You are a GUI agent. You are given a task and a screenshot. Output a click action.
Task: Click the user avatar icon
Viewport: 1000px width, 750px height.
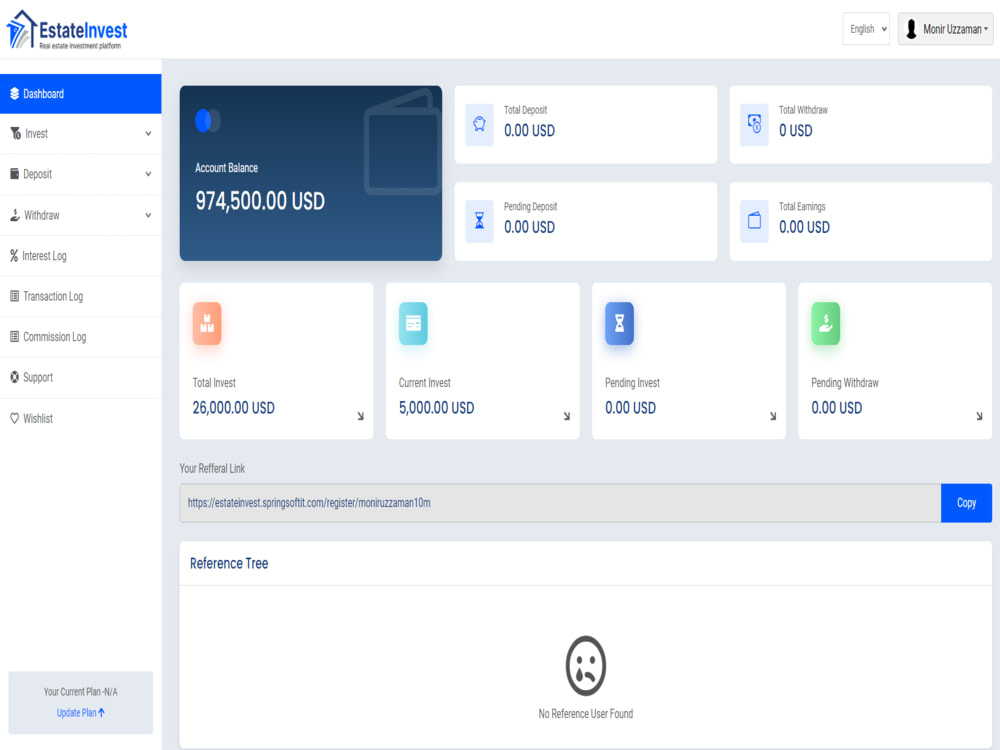(x=911, y=29)
